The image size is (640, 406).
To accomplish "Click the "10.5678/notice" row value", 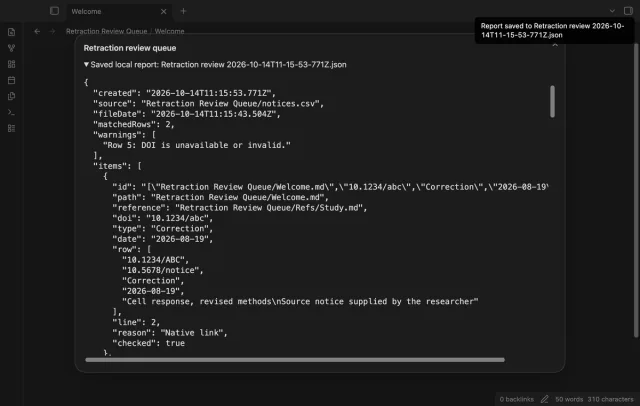I will pos(162,271).
